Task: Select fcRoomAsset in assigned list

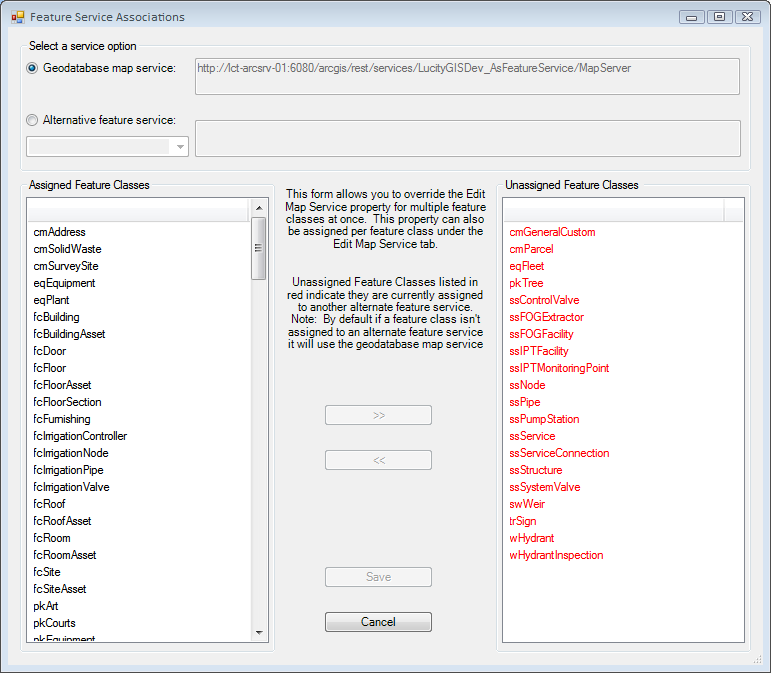Action: (65, 555)
